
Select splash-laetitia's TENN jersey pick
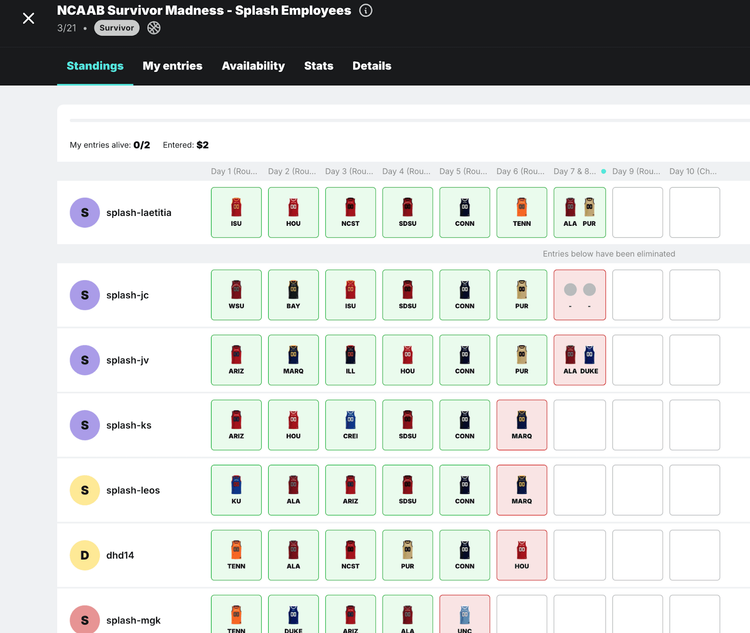(x=522, y=213)
